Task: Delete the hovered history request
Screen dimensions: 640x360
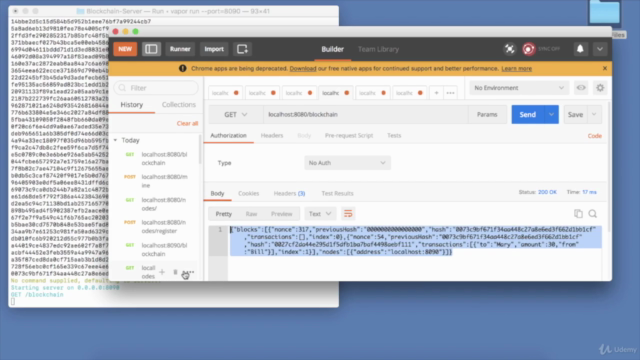Action: click(175, 272)
